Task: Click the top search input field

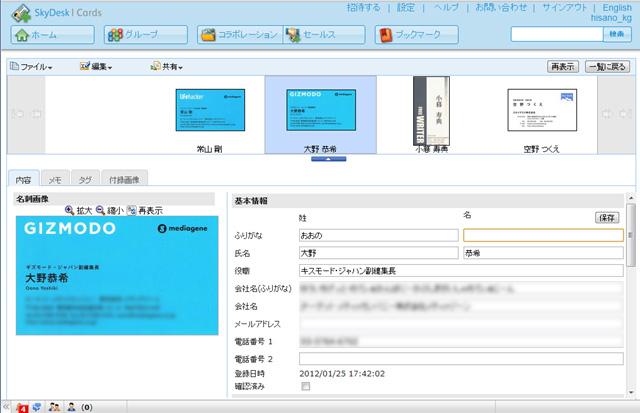Action: (x=557, y=34)
